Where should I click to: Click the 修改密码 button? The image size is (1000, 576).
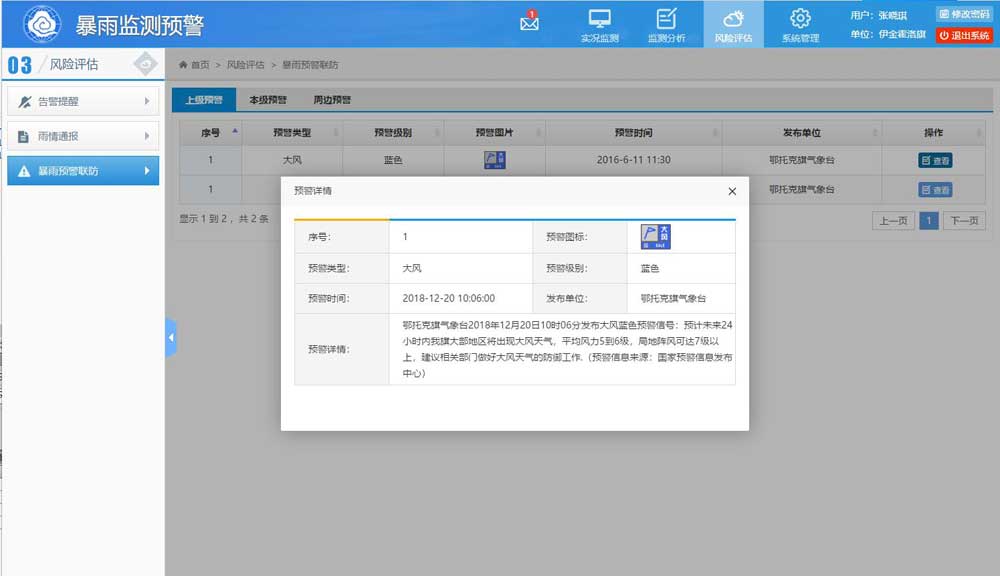[964, 14]
